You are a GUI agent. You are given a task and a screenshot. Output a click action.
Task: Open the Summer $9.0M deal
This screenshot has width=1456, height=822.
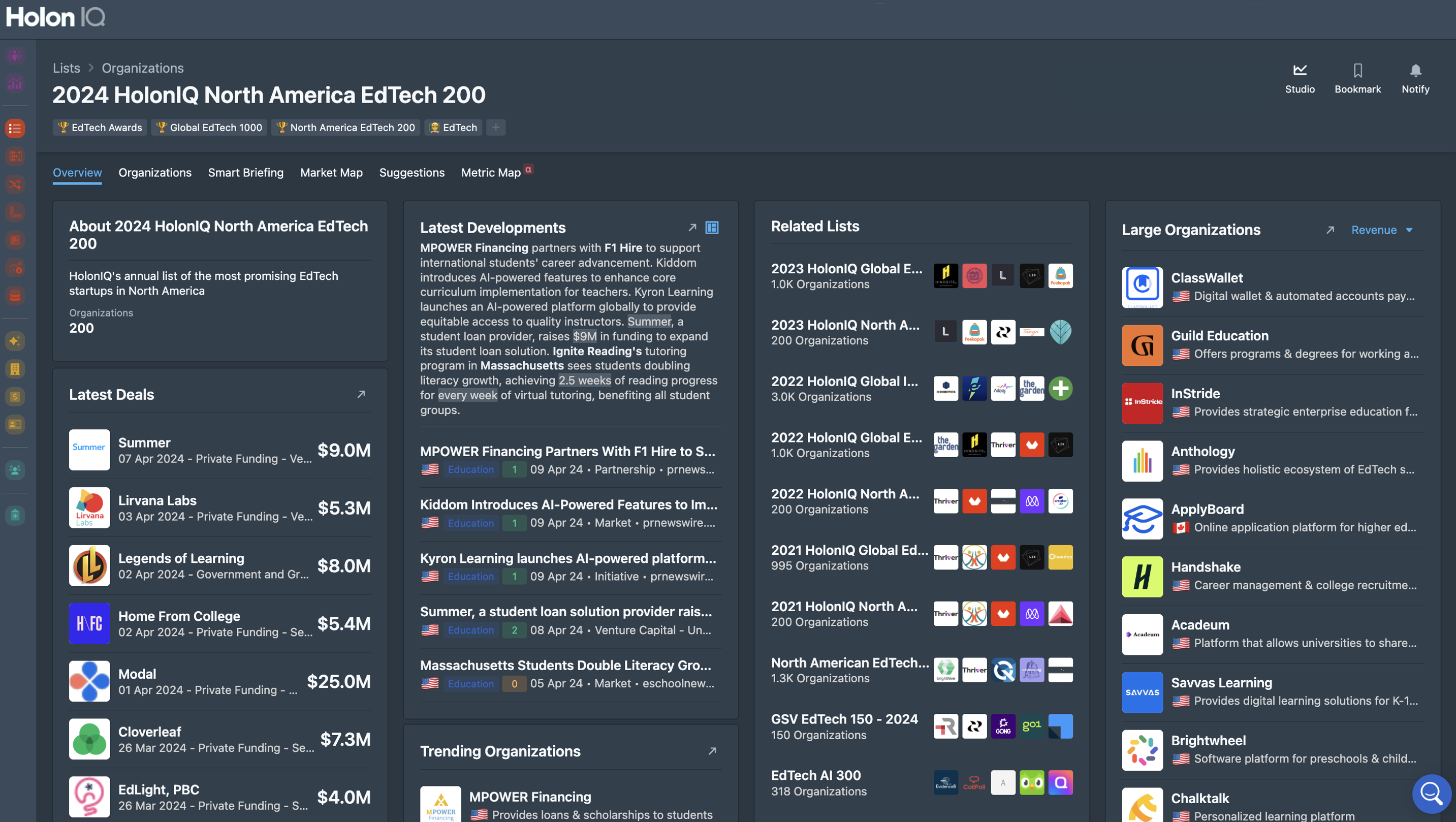click(219, 450)
